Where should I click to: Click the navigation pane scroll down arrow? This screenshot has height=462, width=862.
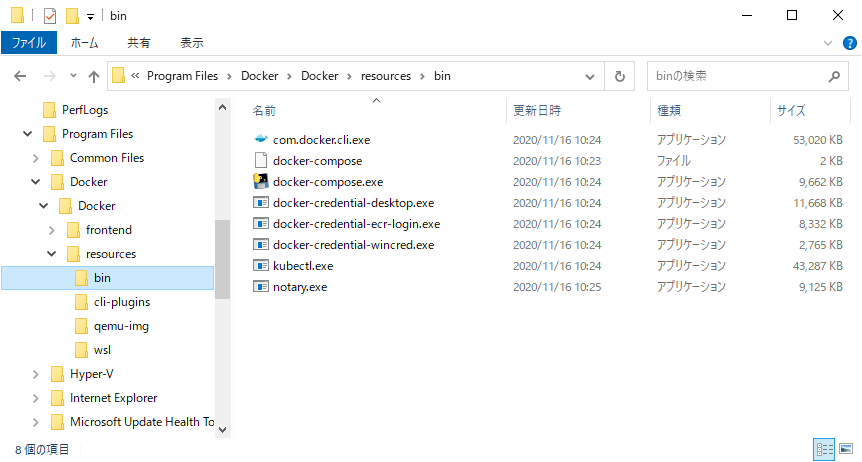[222, 430]
